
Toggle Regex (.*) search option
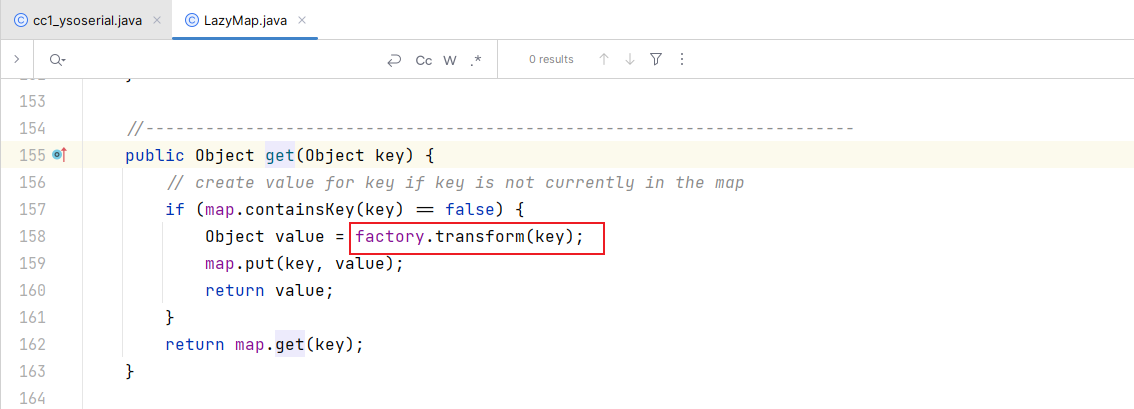click(x=475, y=60)
